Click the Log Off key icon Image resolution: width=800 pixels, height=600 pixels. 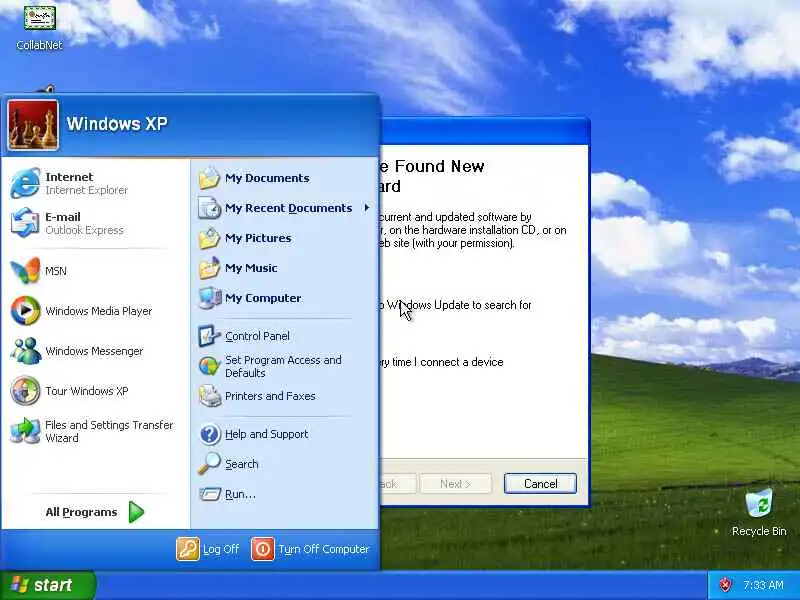(188, 549)
